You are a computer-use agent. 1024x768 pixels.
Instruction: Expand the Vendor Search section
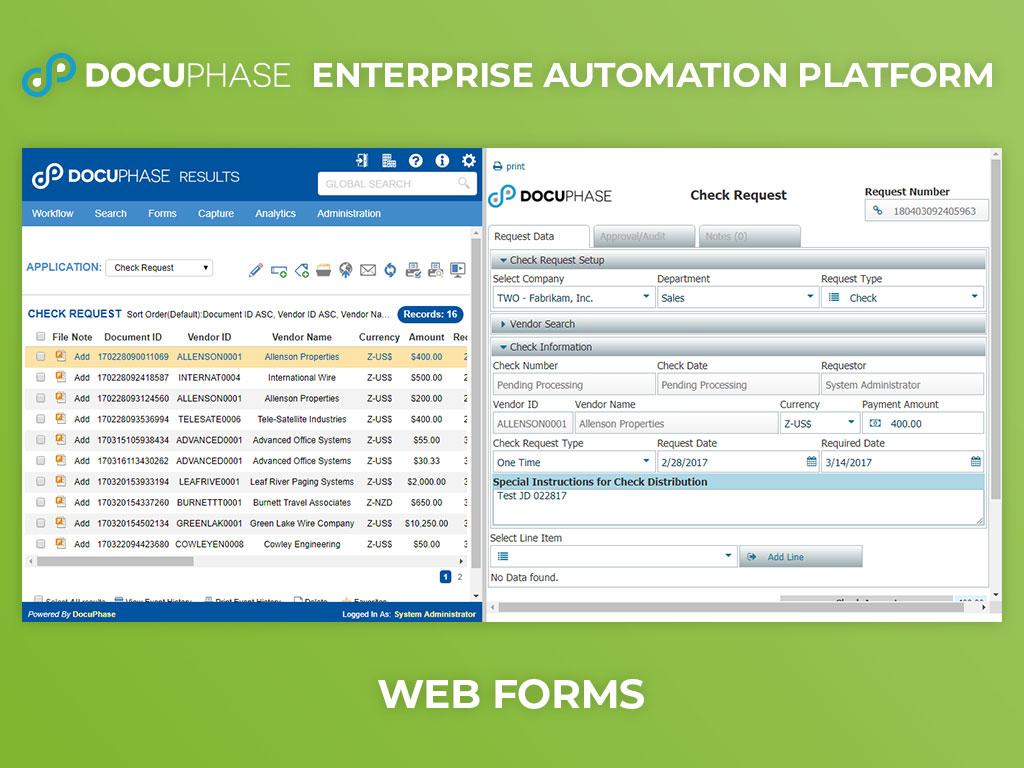click(x=542, y=324)
